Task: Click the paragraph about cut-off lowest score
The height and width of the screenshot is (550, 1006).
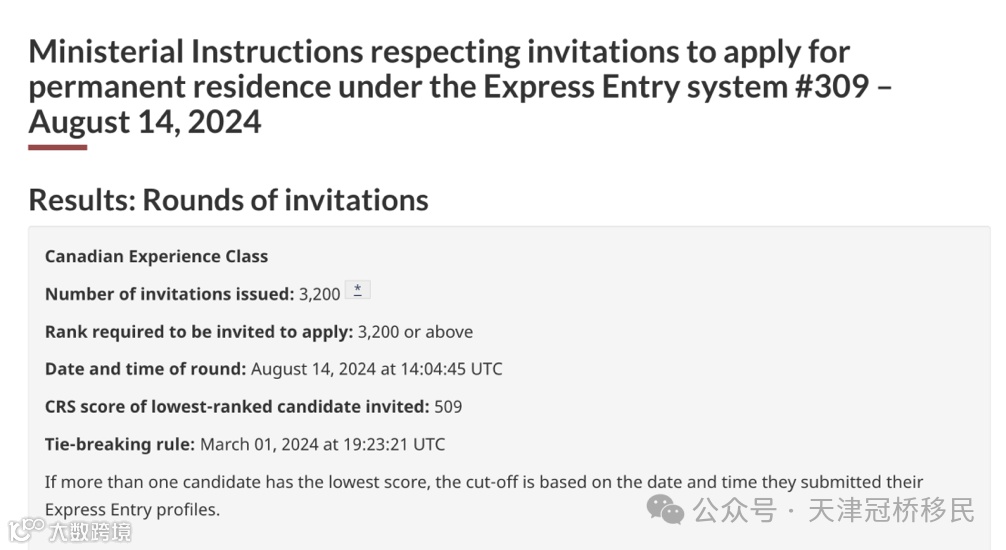Action: point(484,495)
